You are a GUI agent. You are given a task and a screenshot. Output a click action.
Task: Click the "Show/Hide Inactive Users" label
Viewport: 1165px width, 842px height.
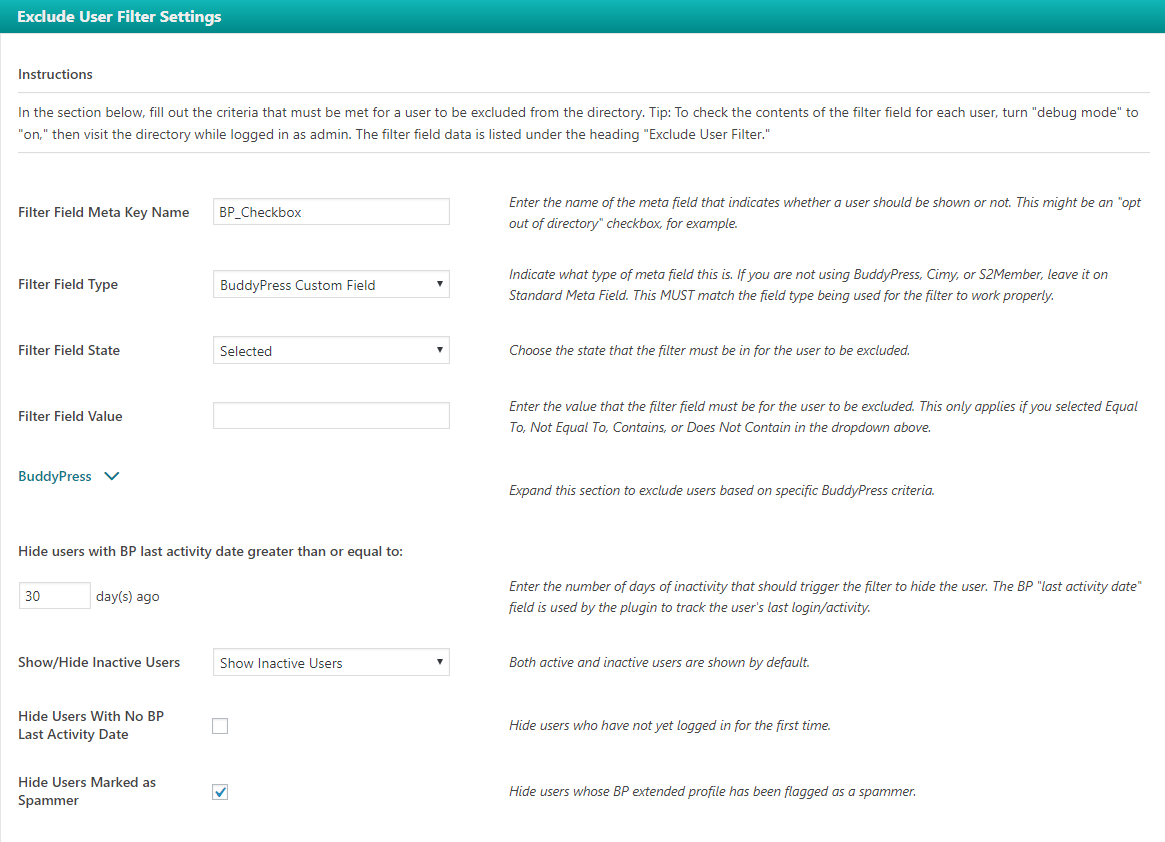(99, 663)
